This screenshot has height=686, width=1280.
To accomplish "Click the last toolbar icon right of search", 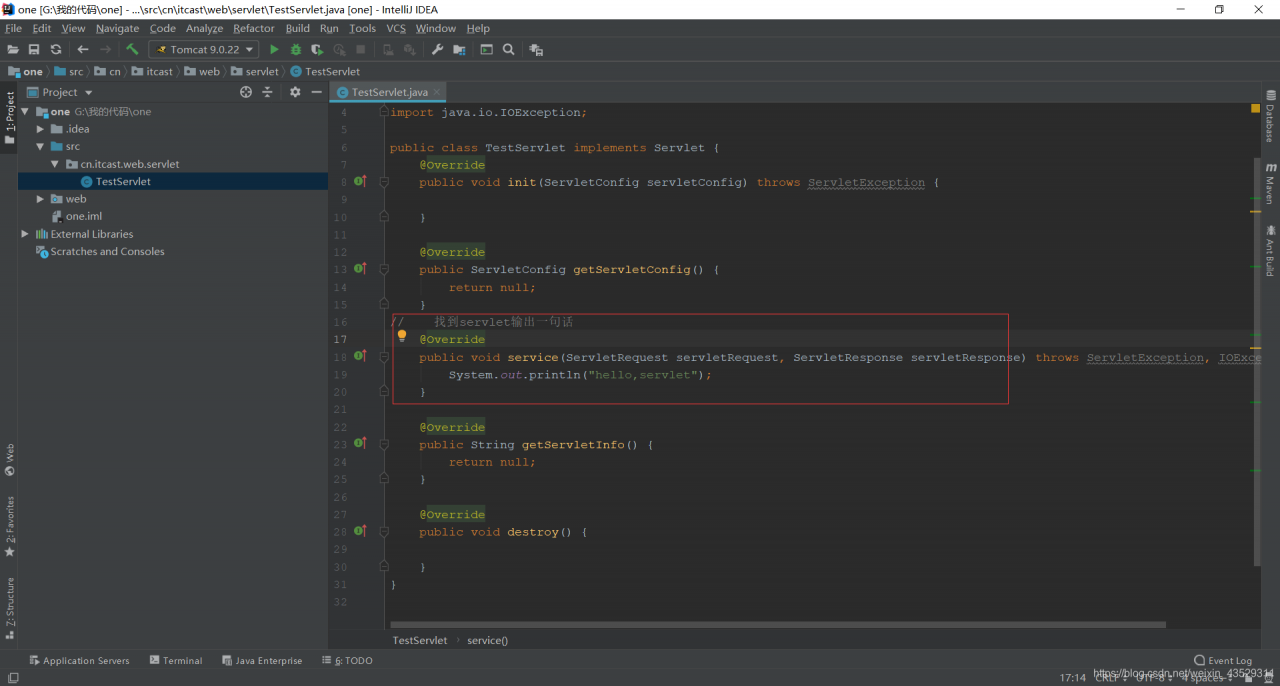I will tap(536, 49).
